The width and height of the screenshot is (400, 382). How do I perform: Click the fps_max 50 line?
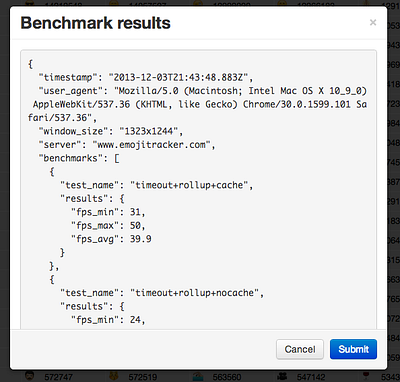coord(108,225)
